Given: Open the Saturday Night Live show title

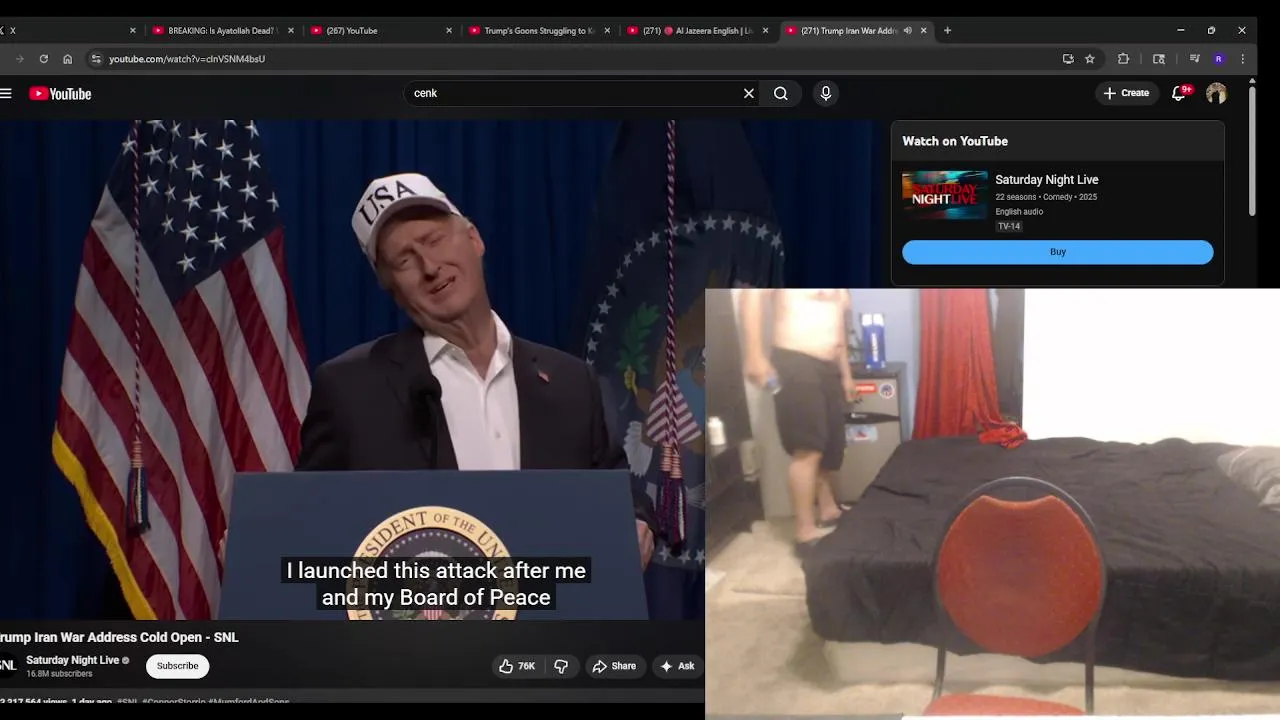Looking at the screenshot, I should point(1046,180).
